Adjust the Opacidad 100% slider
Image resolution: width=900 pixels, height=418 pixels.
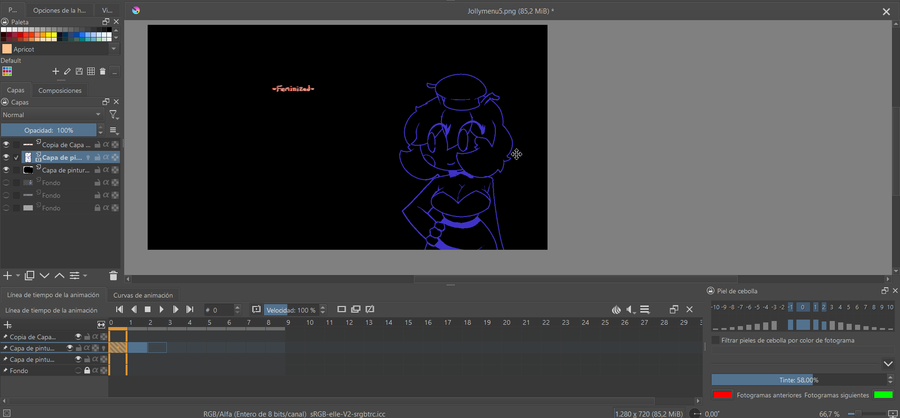49,130
